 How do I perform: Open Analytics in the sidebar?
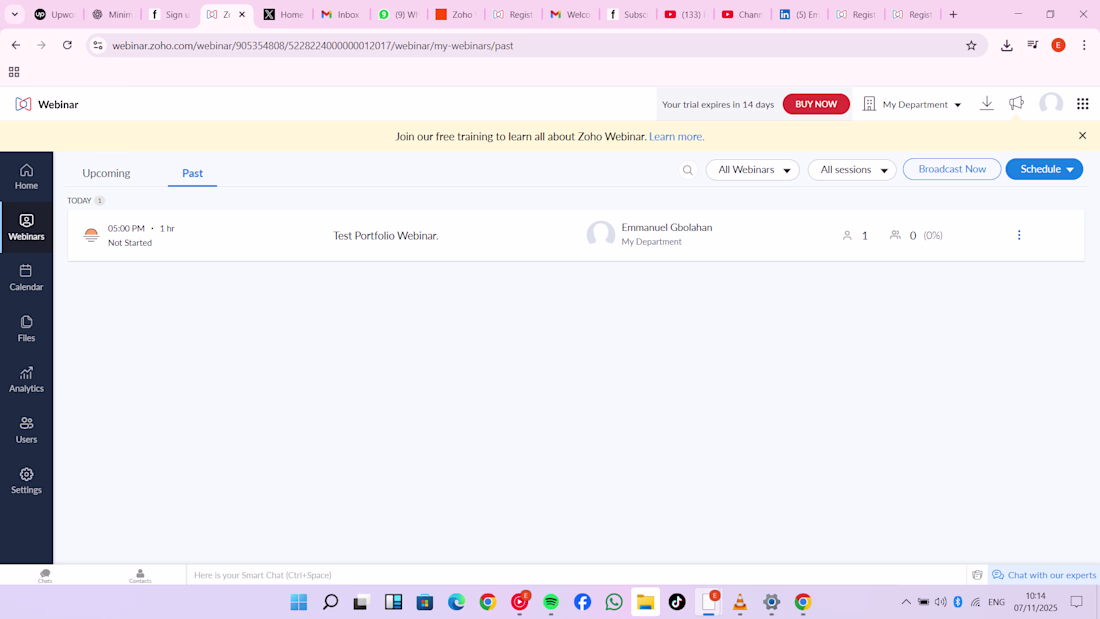click(26, 379)
